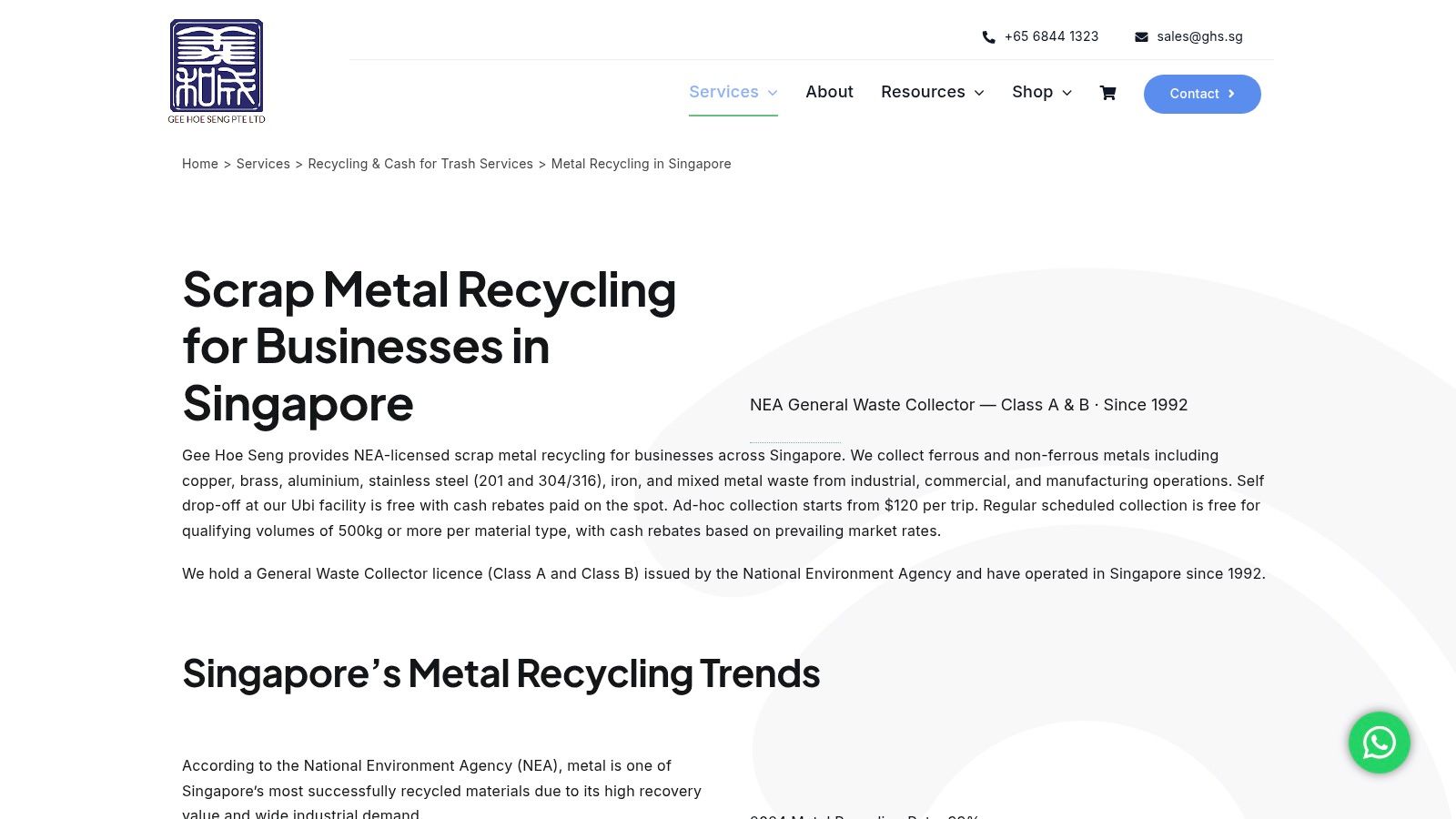Screen dimensions: 1456x819
Task: Click the paragraph starting "According to the National"
Action: (443, 790)
